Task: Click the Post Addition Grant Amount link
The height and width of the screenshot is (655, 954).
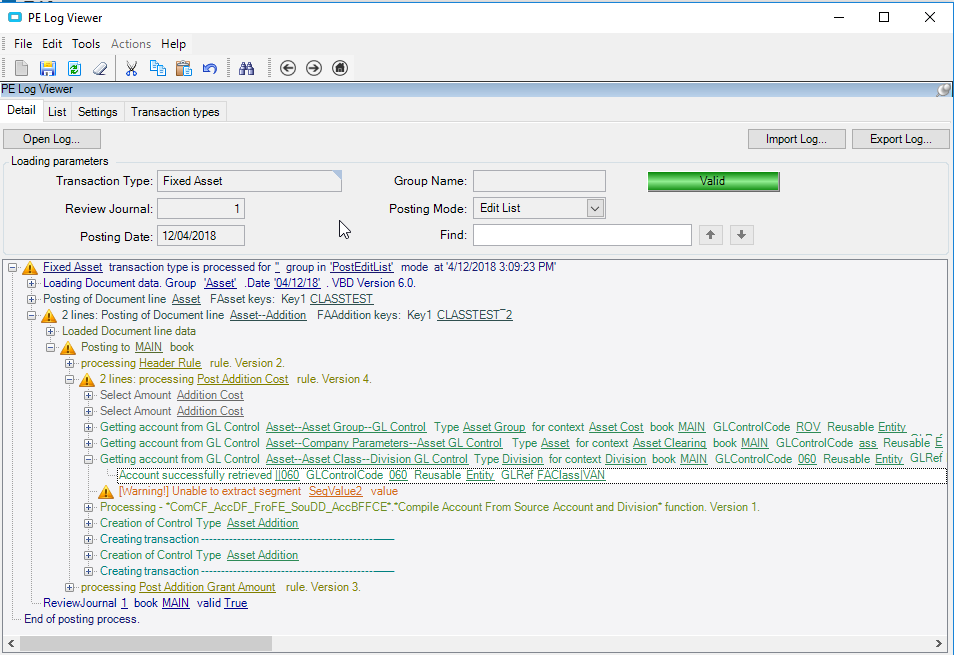Action: coord(207,587)
